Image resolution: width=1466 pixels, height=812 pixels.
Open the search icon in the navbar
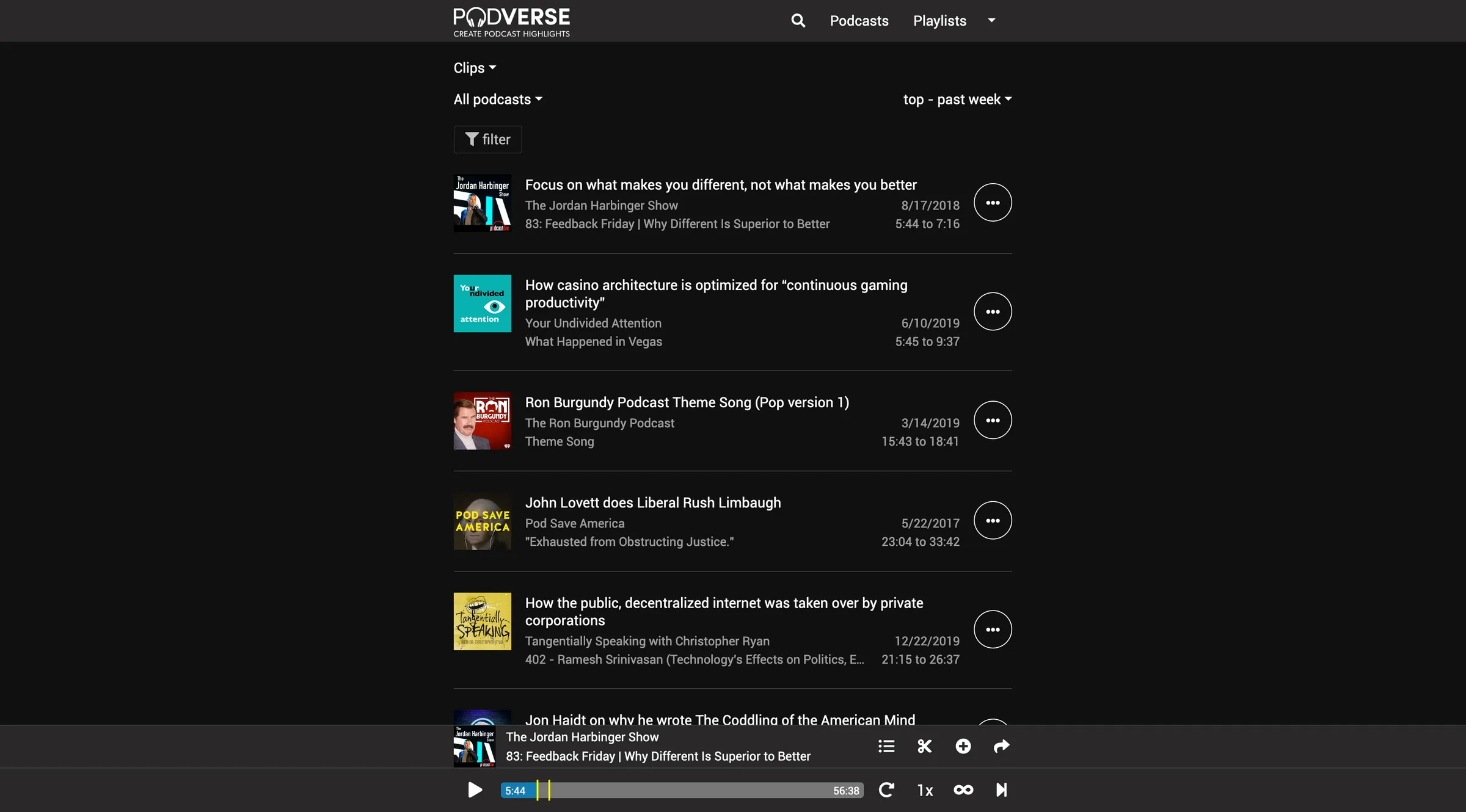point(798,21)
